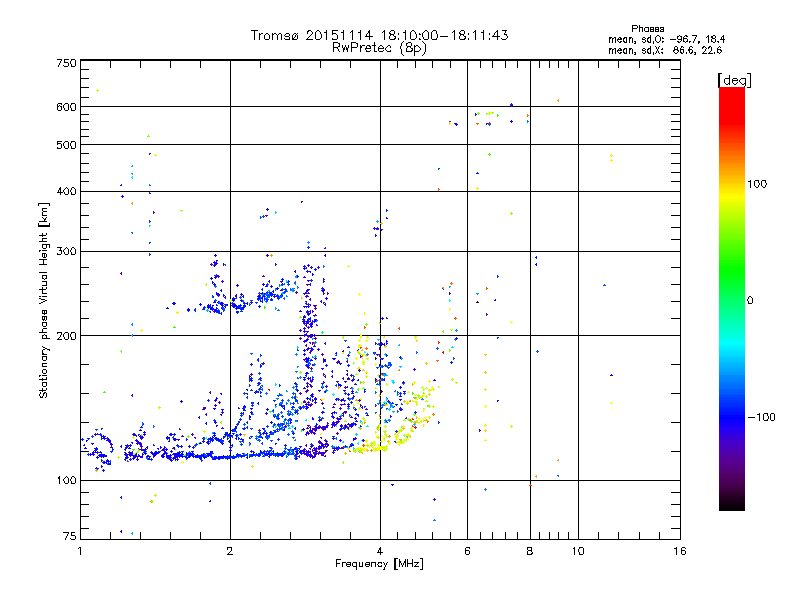Click the 'Stationary phase Virtual Height [km]' axis label

click(x=44, y=300)
